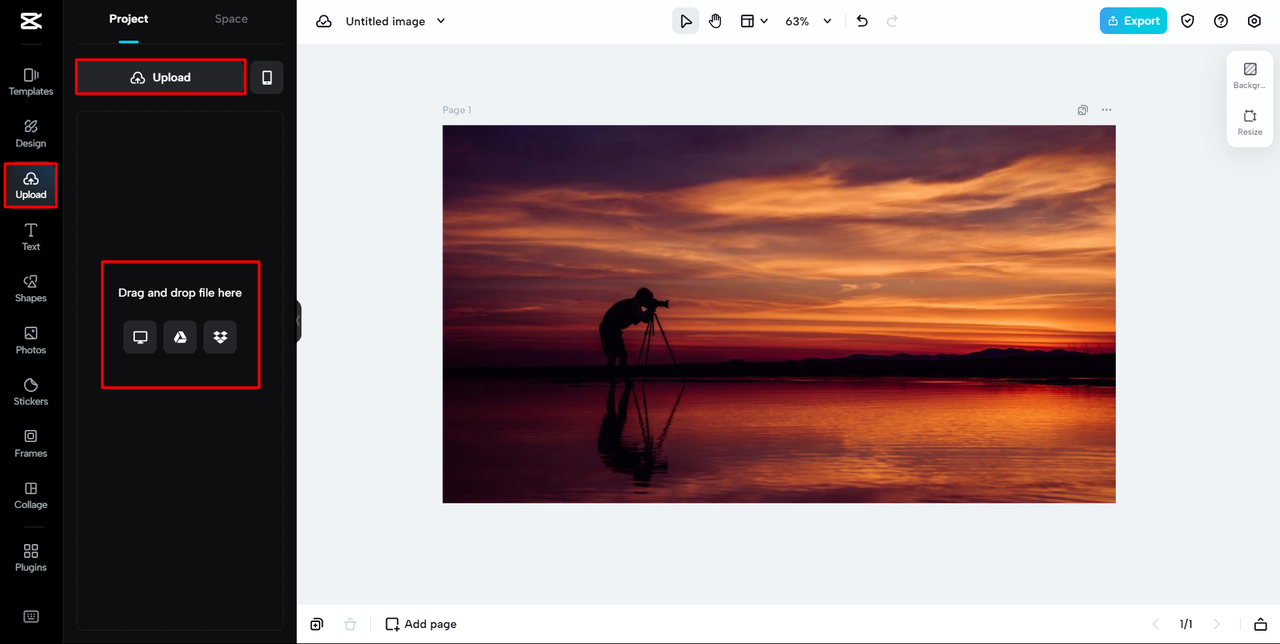Expand the Untitled image title dropdown

pyautogui.click(x=441, y=21)
